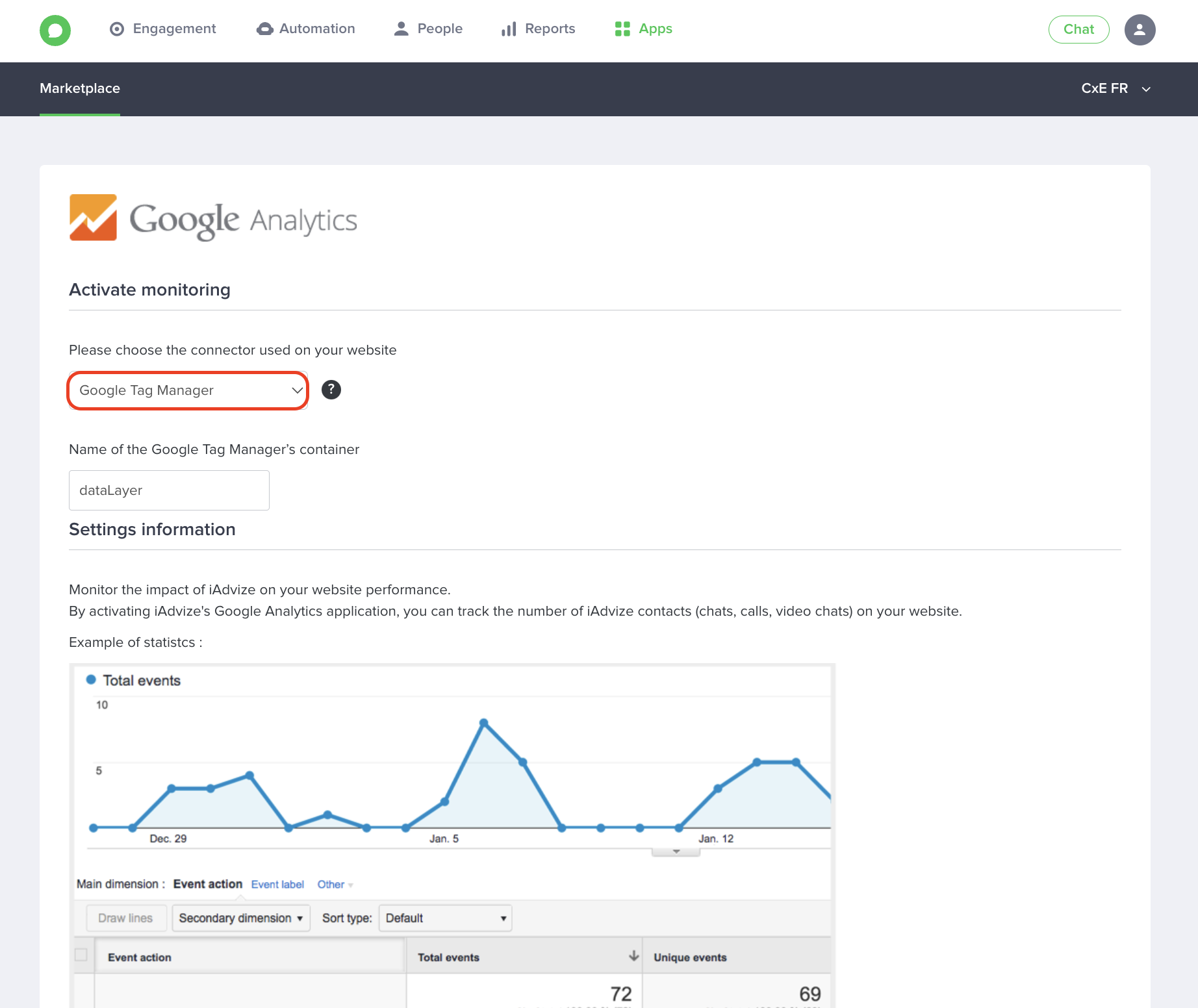1198x1008 pixels.
Task: Open the Apps menu
Action: click(643, 29)
